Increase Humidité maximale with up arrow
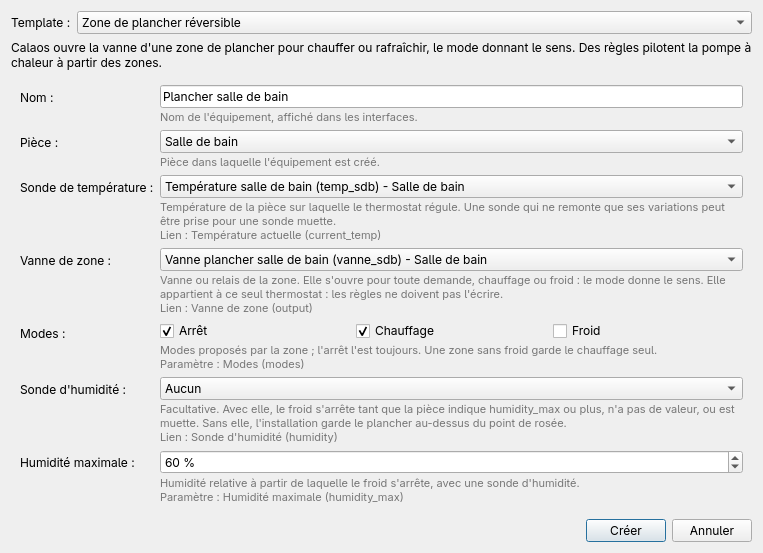763x553 pixels. click(735, 457)
